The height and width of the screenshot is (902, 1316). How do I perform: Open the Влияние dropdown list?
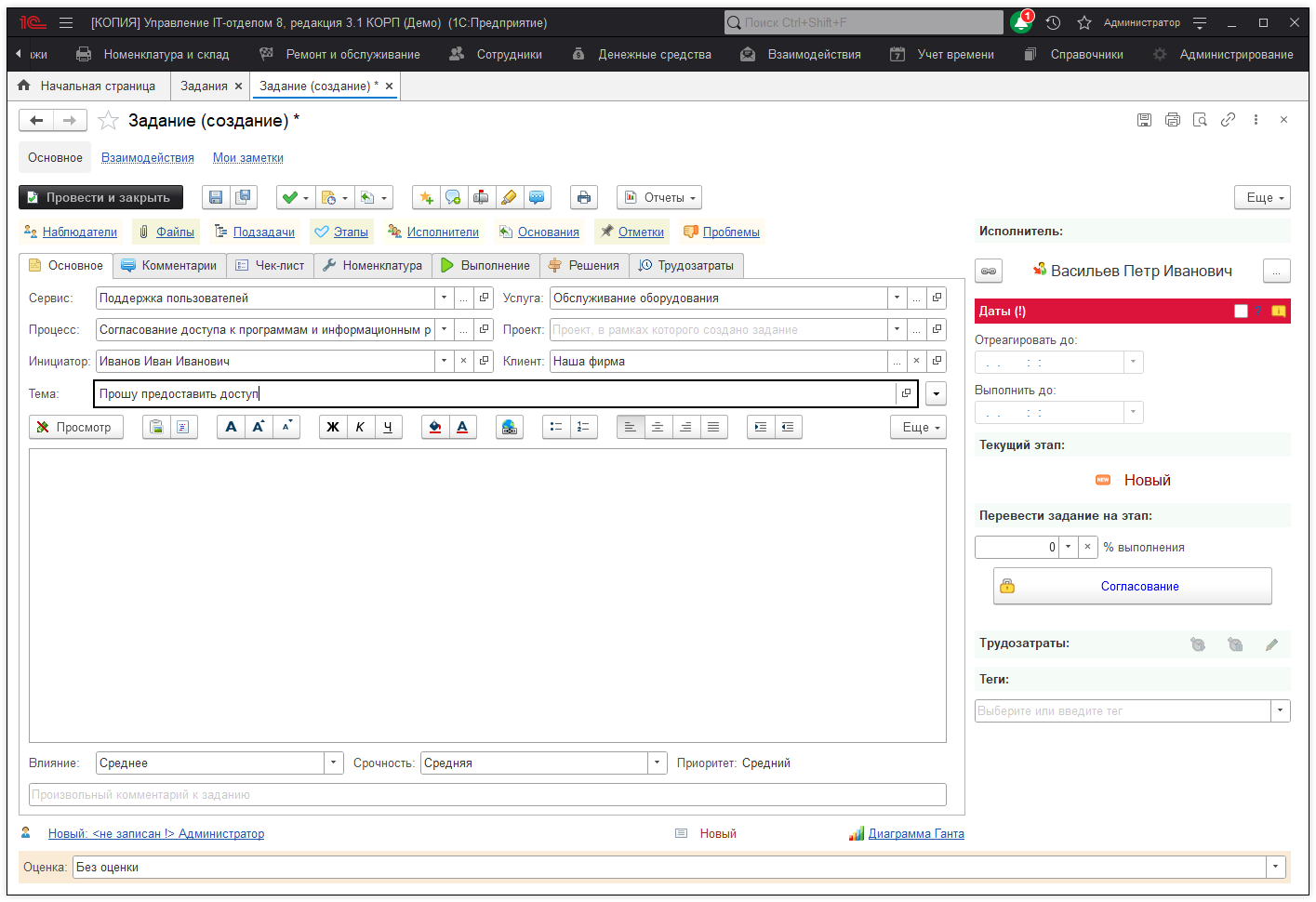(334, 763)
